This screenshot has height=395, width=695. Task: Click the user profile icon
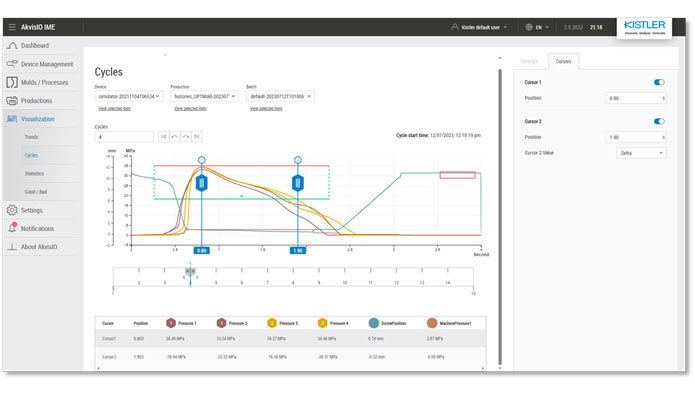pyautogui.click(x=455, y=27)
